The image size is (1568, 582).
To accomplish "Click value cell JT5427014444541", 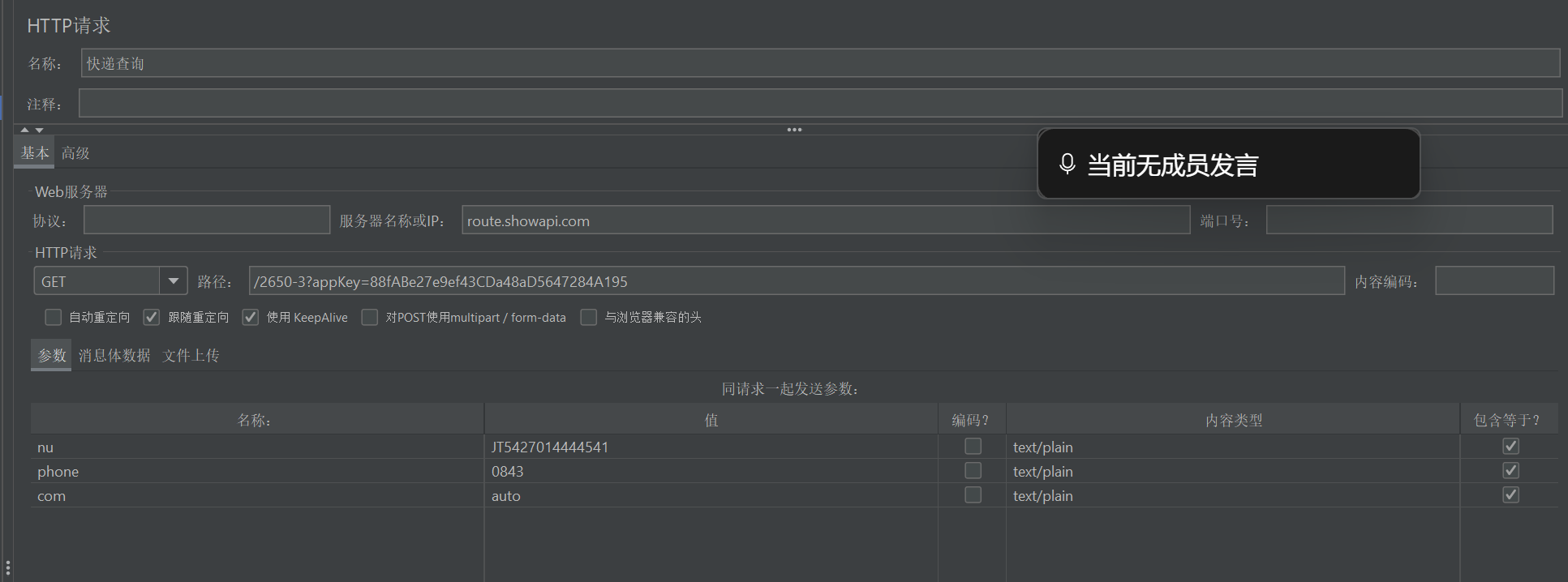I will 711,447.
